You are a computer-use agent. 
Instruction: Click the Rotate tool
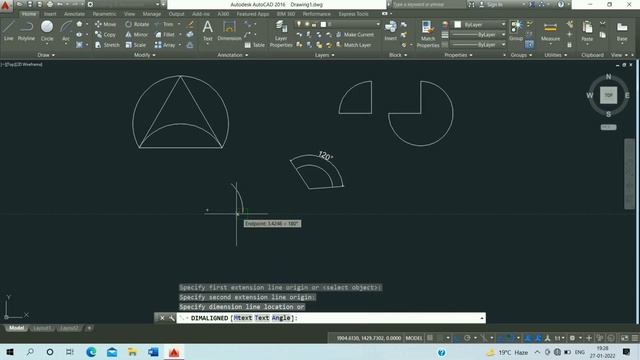(137, 24)
